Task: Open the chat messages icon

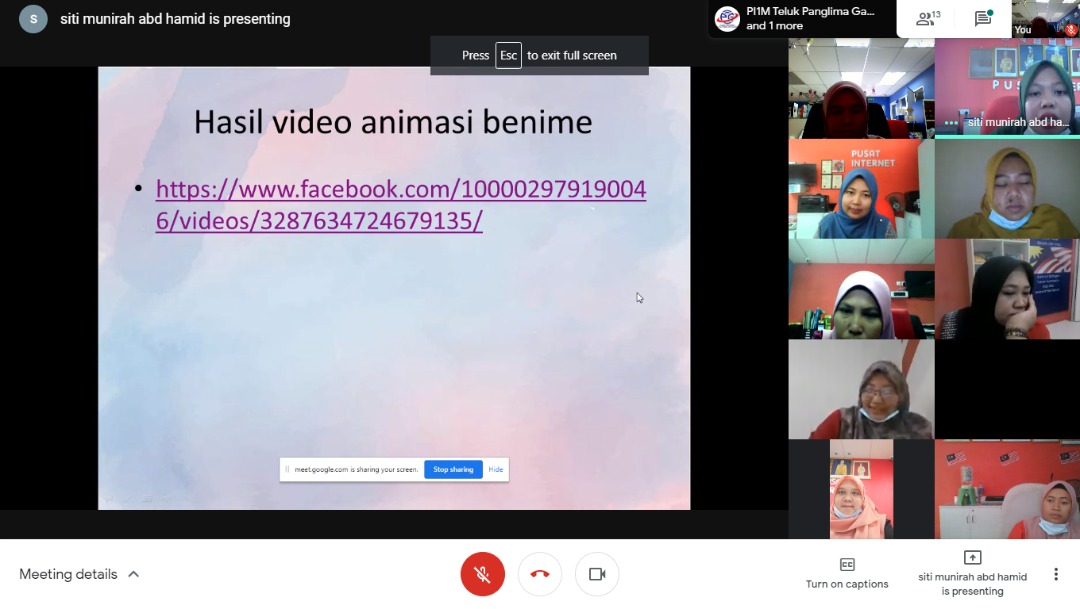Action: click(983, 18)
